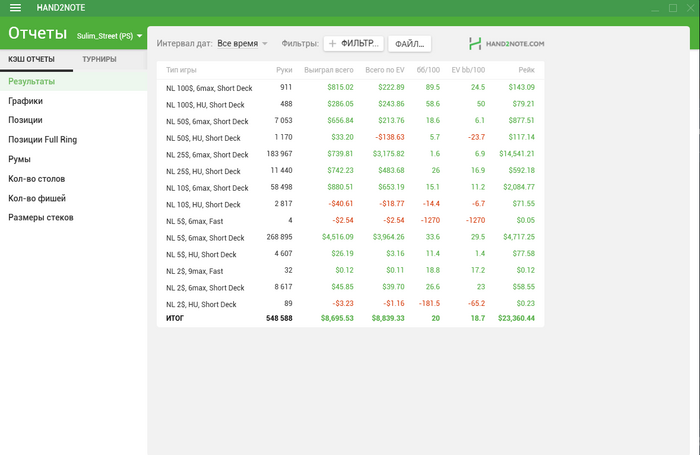The width and height of the screenshot is (700, 455).
Task: Click the rake value $14,541.21
Action: tap(517, 154)
